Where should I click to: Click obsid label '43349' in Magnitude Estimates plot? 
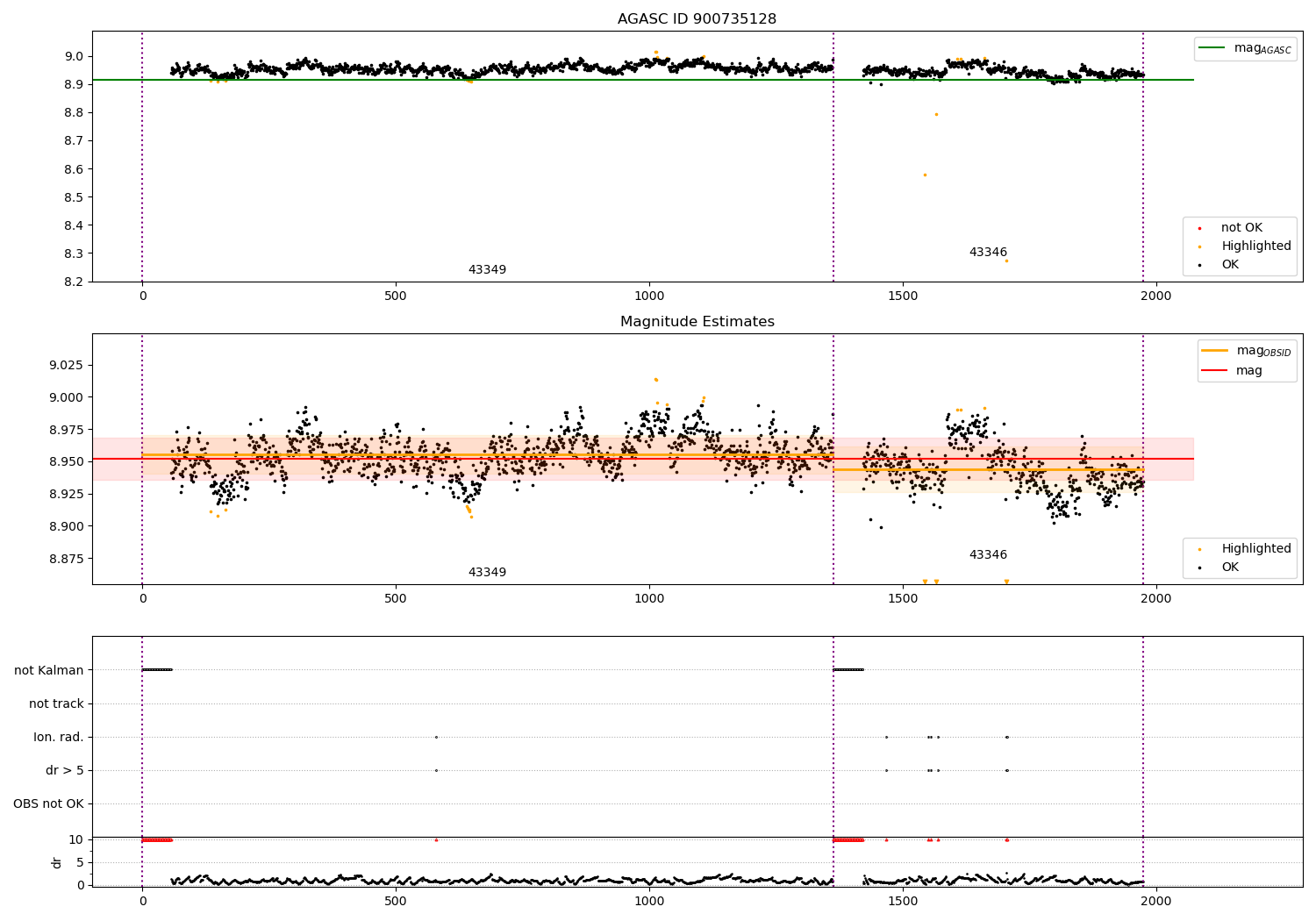pos(487,573)
